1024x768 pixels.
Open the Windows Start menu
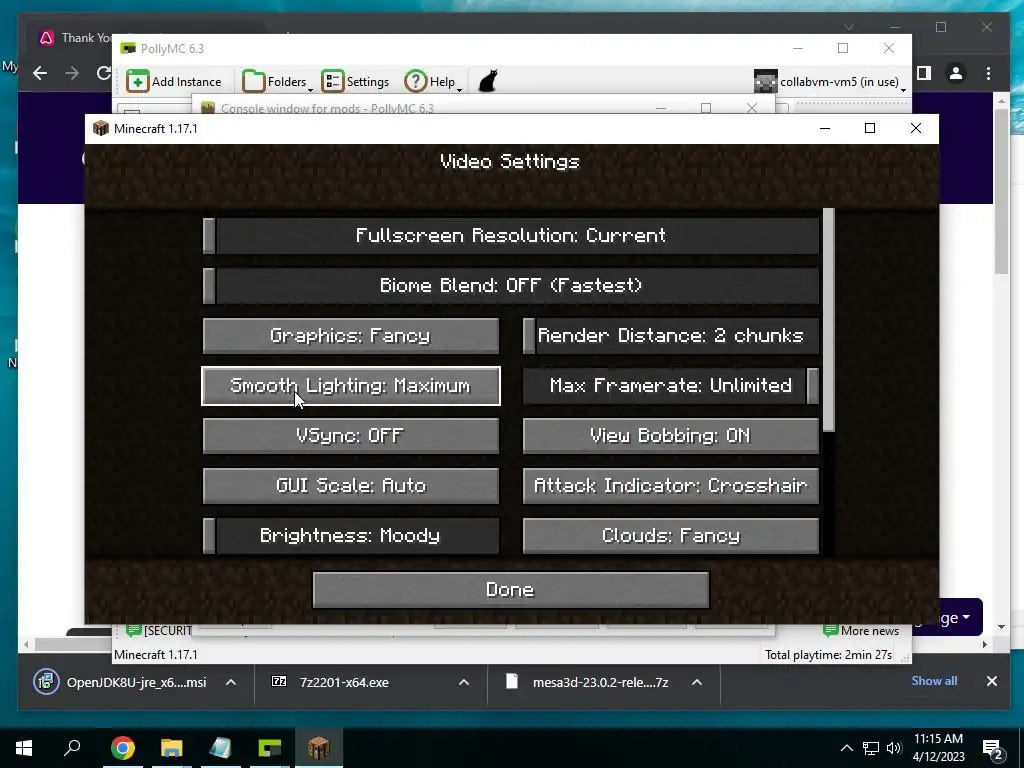pos(24,748)
